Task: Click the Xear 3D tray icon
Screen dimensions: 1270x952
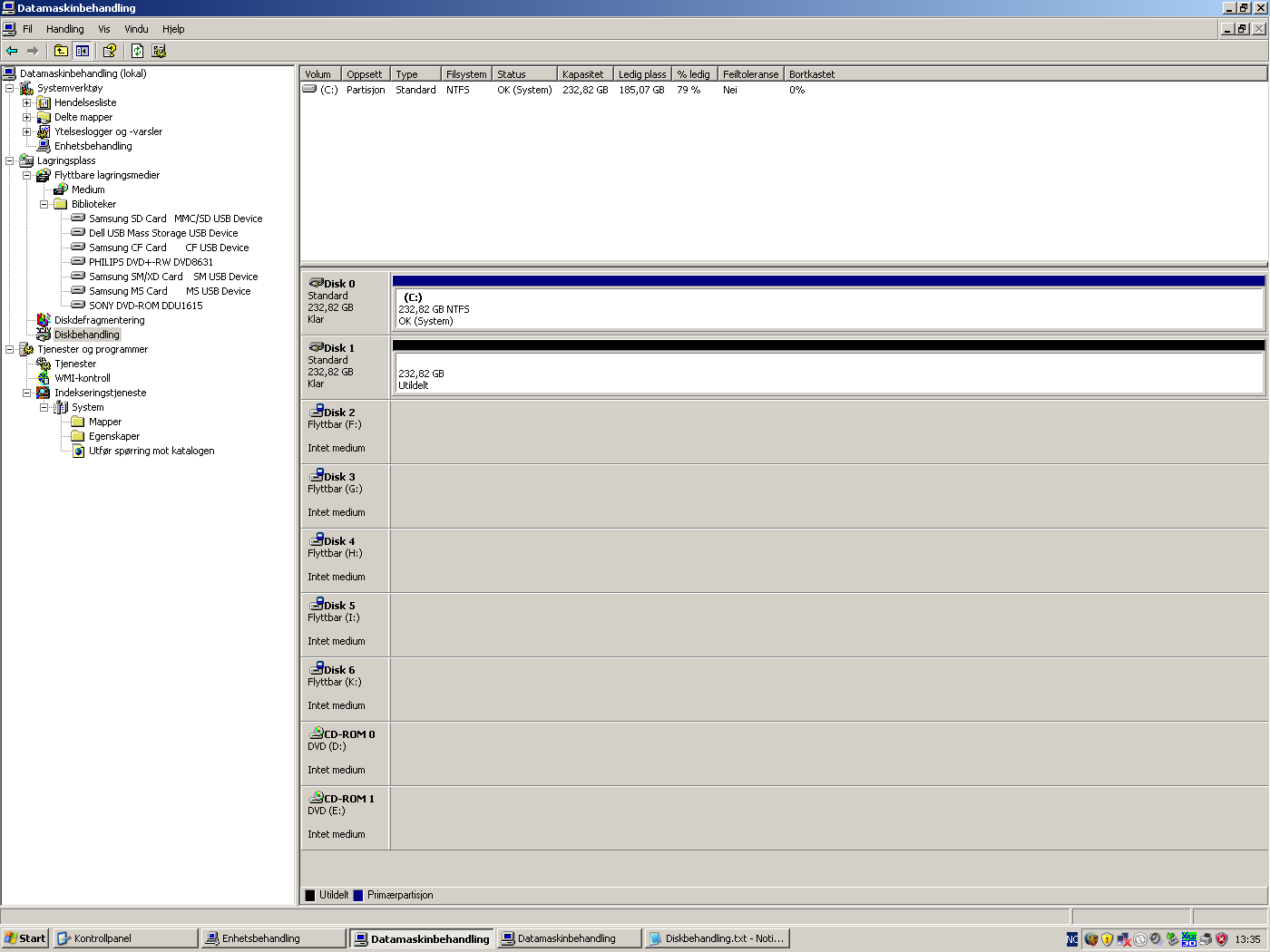Action: pyautogui.click(x=1189, y=939)
